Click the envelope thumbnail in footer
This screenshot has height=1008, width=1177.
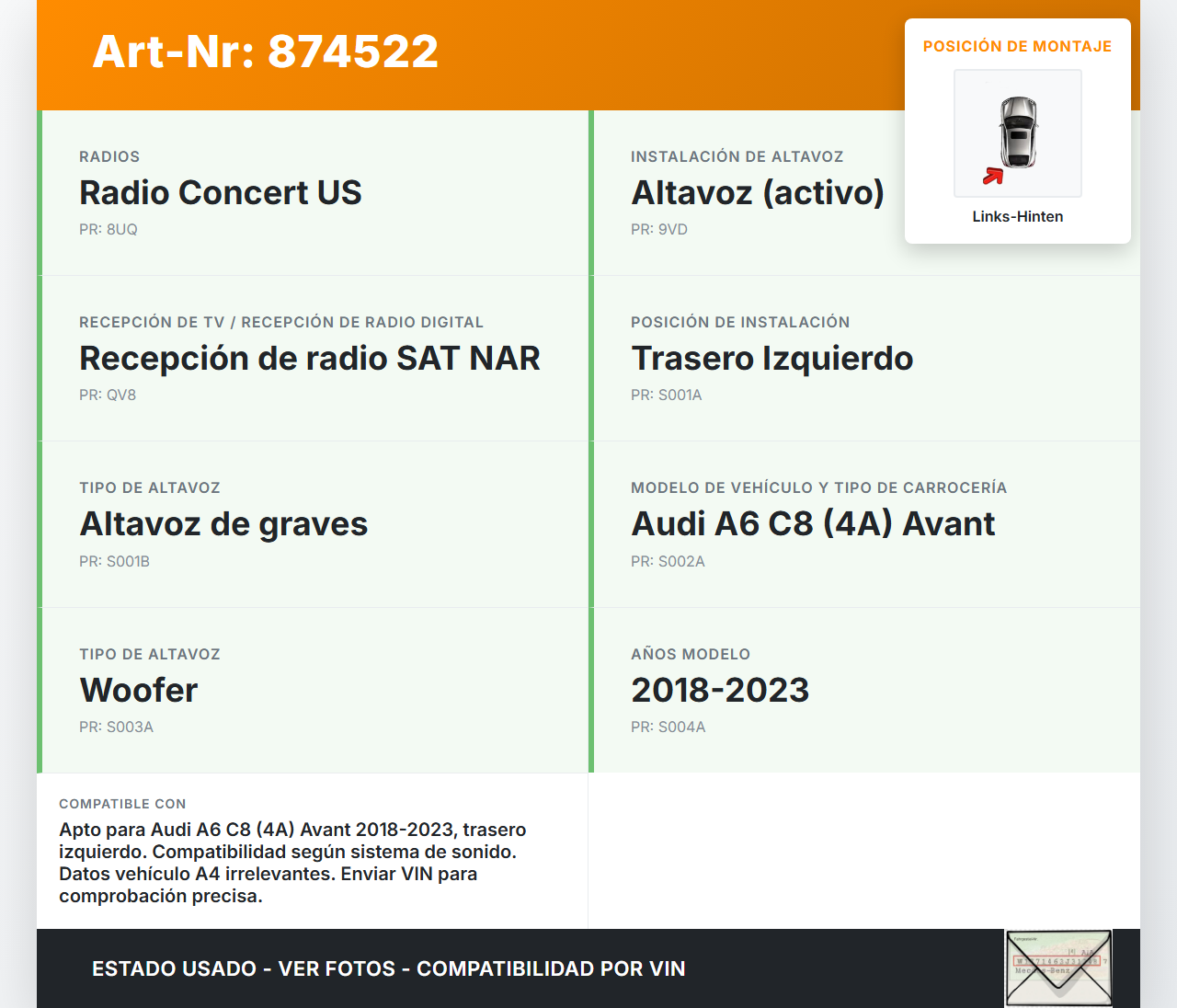(x=1059, y=968)
